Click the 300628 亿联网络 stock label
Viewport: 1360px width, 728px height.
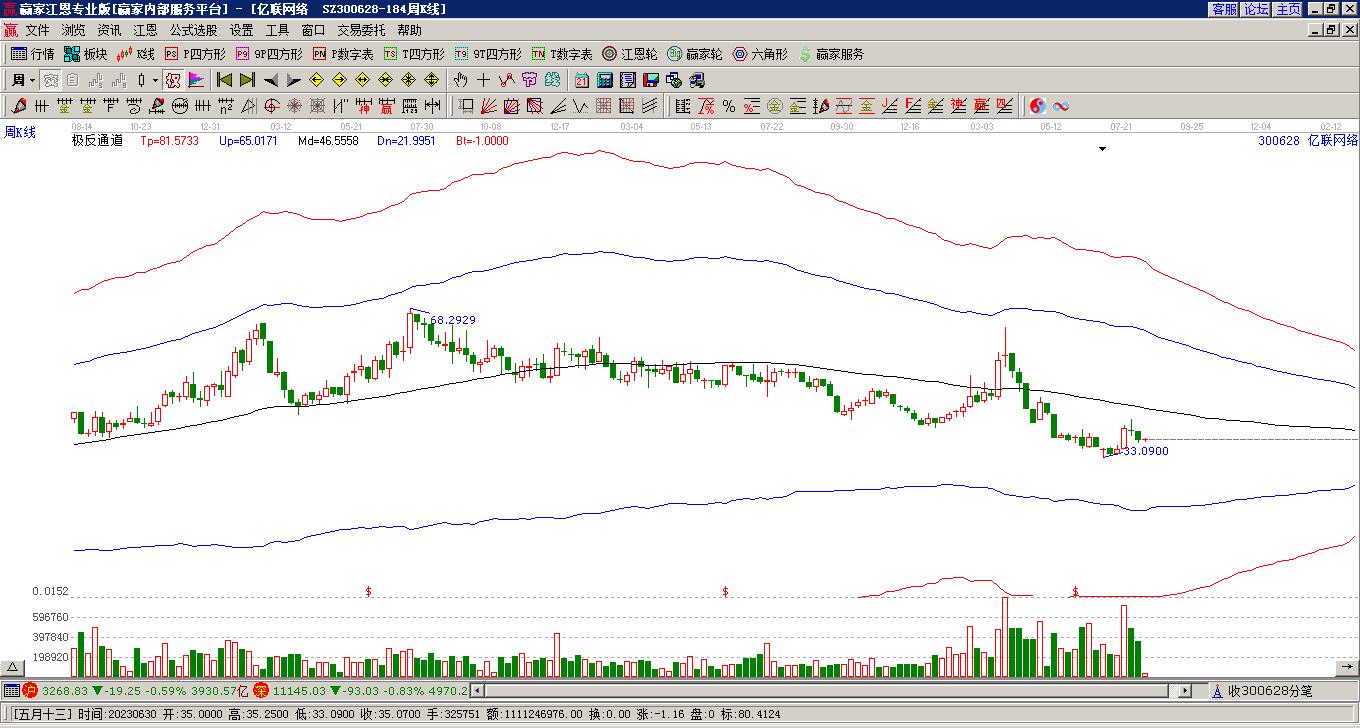tap(1308, 141)
